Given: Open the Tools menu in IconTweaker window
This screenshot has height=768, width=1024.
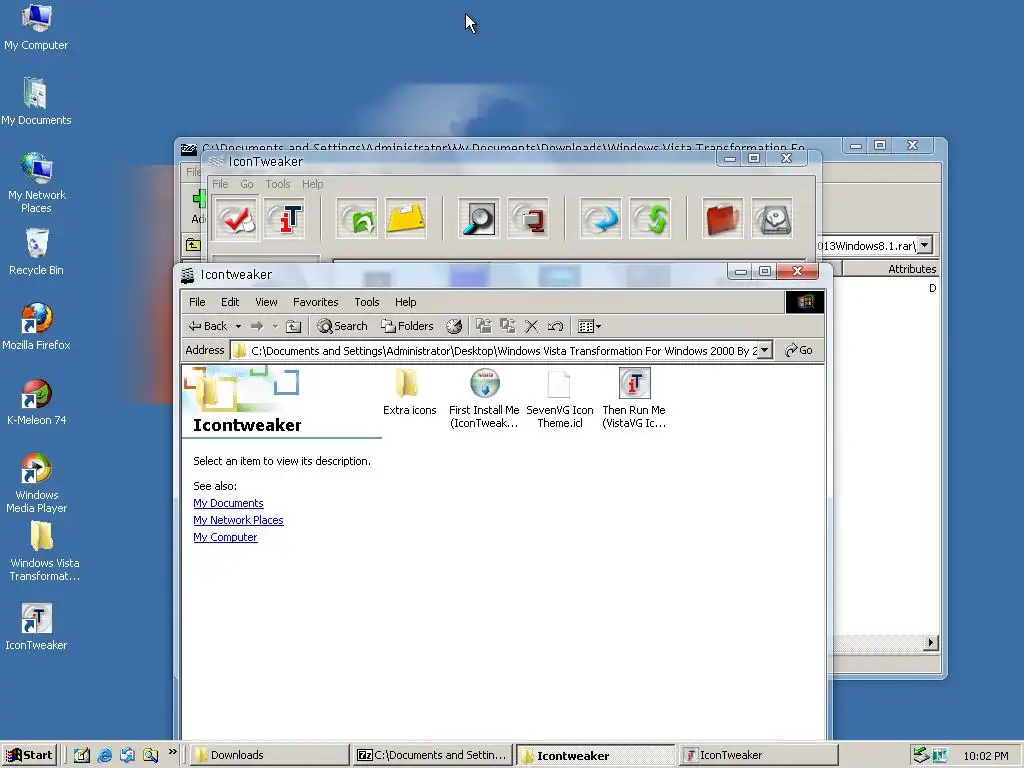Looking at the screenshot, I should coord(278,184).
